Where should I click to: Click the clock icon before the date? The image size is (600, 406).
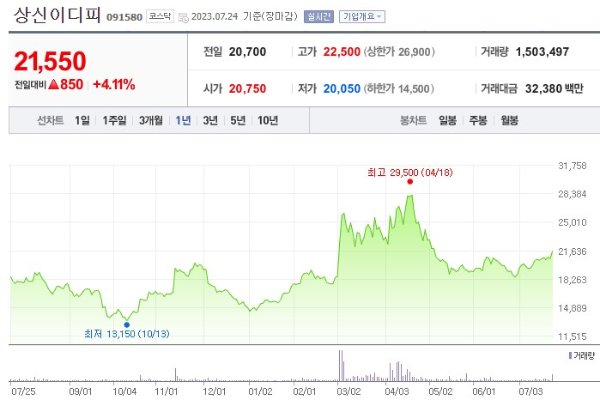pos(184,18)
